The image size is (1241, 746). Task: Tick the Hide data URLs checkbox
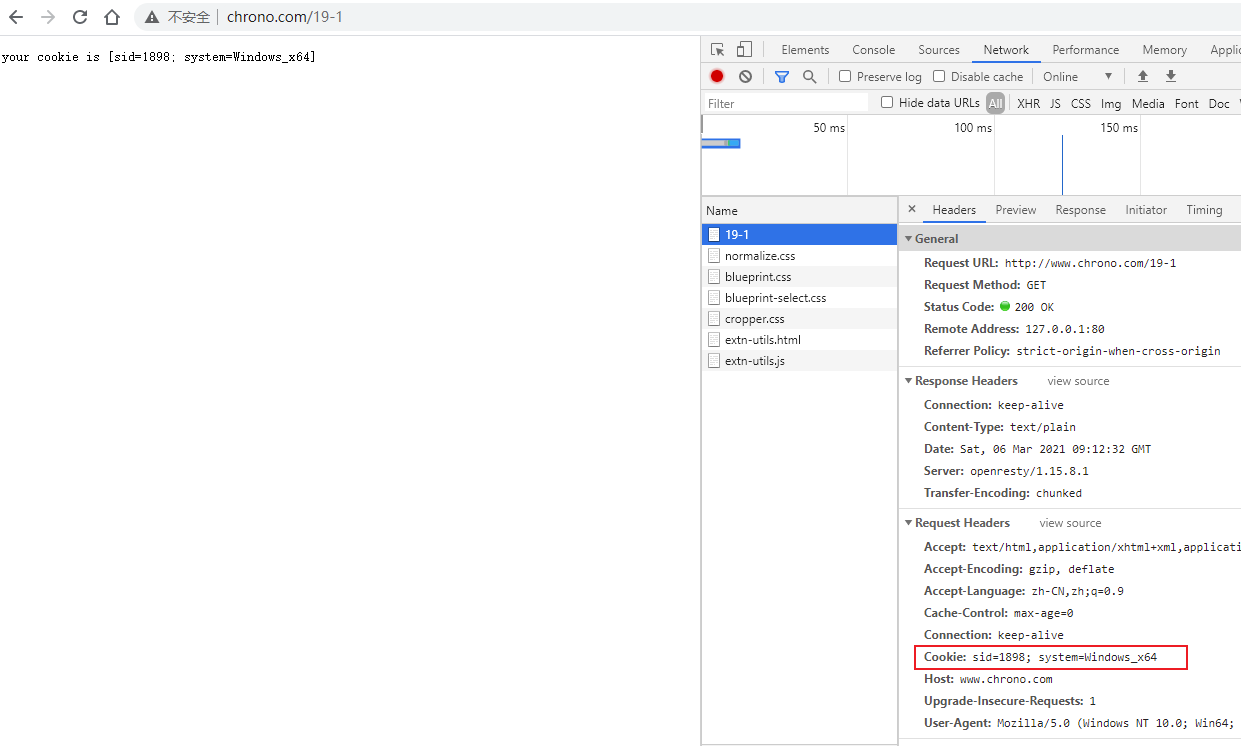coord(887,103)
